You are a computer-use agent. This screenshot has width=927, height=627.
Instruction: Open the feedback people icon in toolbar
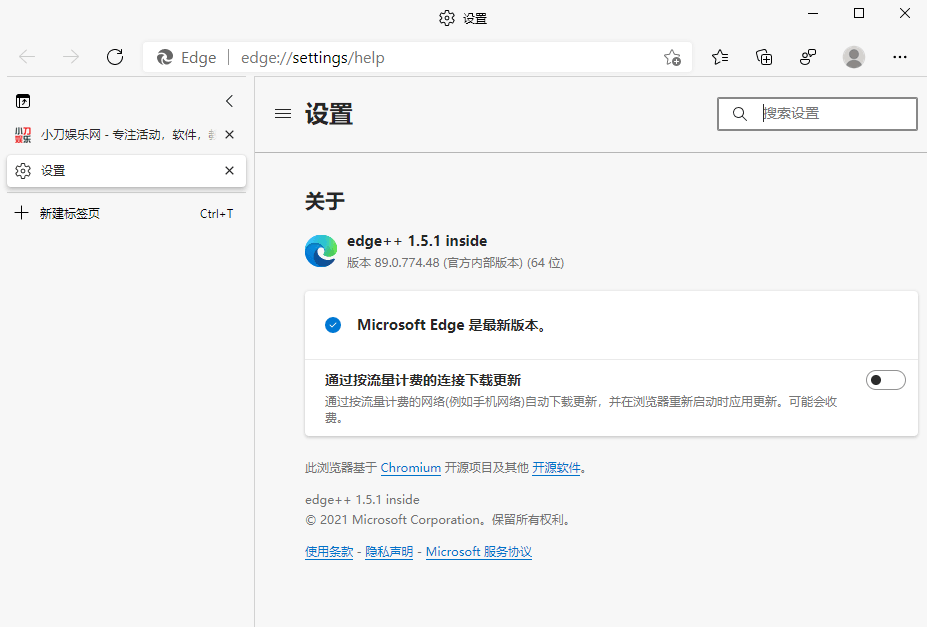(x=808, y=57)
